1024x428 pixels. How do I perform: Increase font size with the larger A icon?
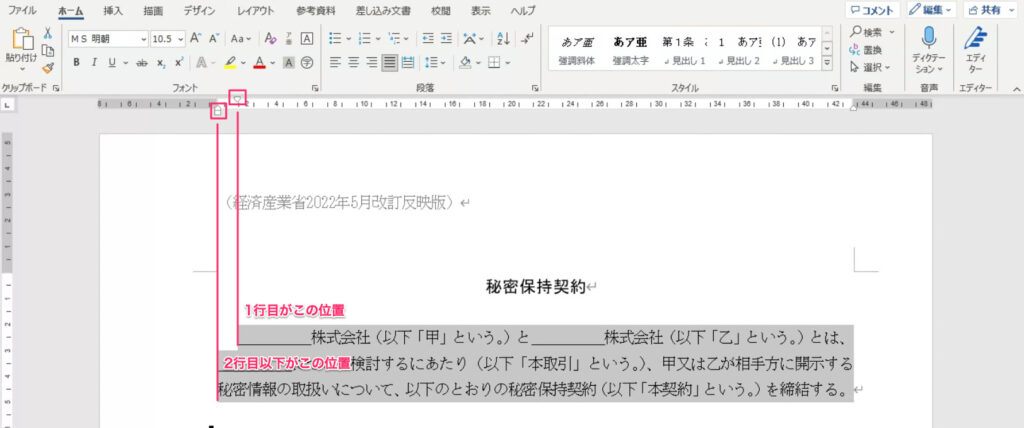[x=196, y=39]
